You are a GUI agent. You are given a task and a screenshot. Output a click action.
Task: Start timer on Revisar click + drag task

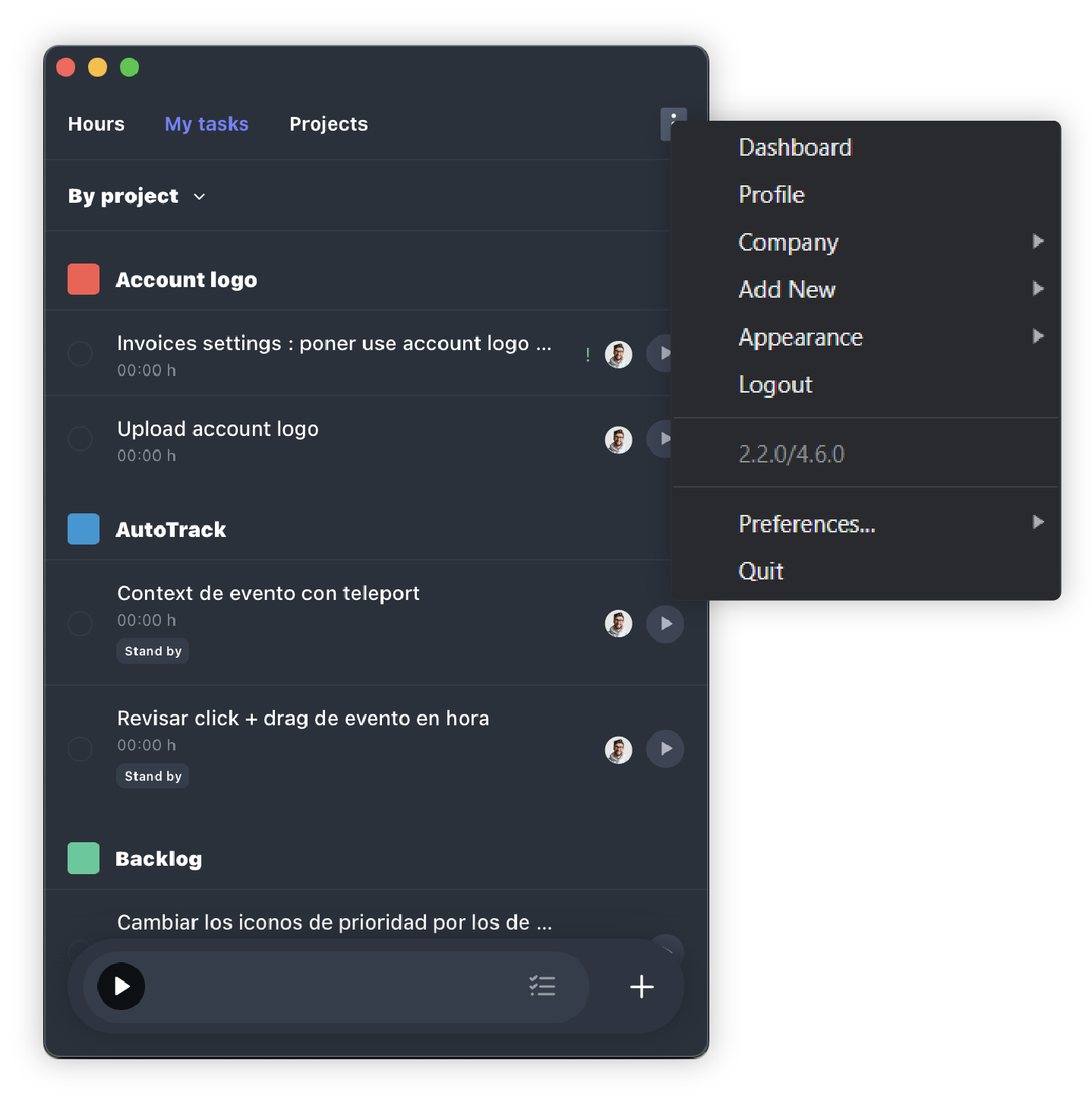665,749
